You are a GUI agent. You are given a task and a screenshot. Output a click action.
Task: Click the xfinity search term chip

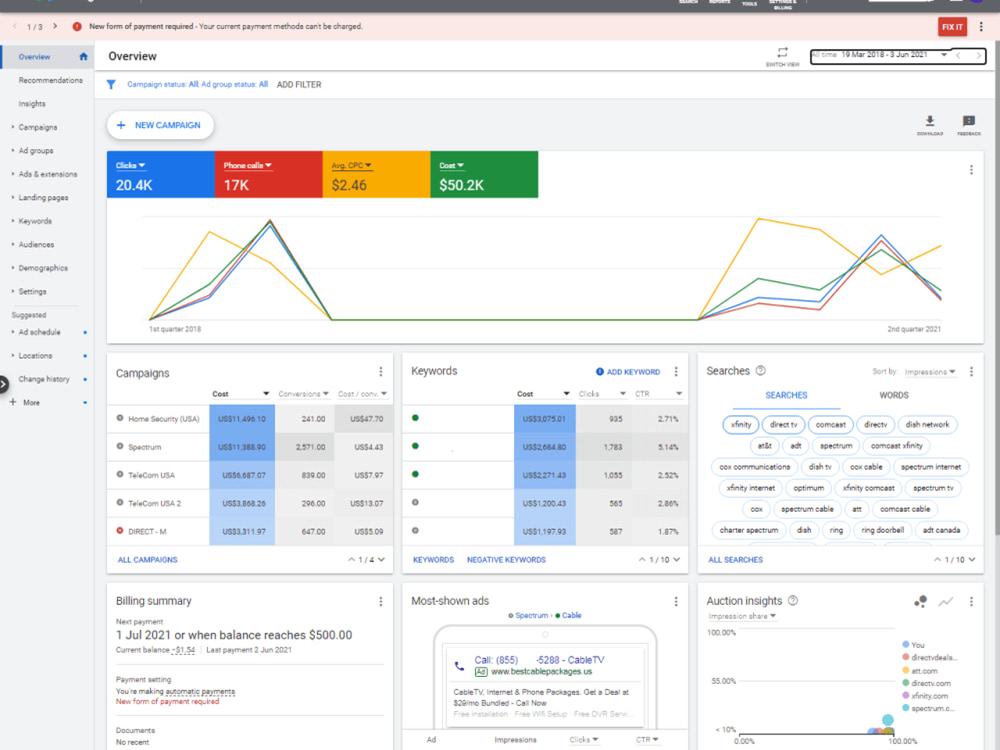[x=740, y=424]
